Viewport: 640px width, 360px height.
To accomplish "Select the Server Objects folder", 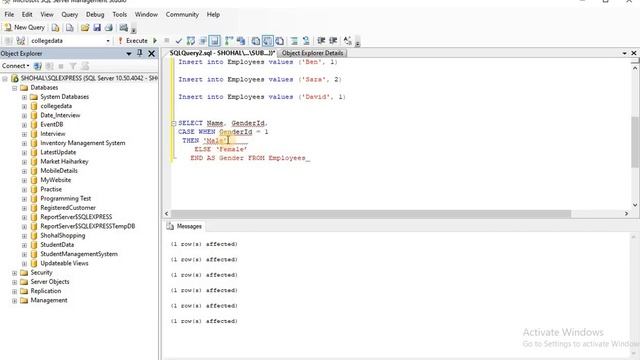I will coord(50,282).
